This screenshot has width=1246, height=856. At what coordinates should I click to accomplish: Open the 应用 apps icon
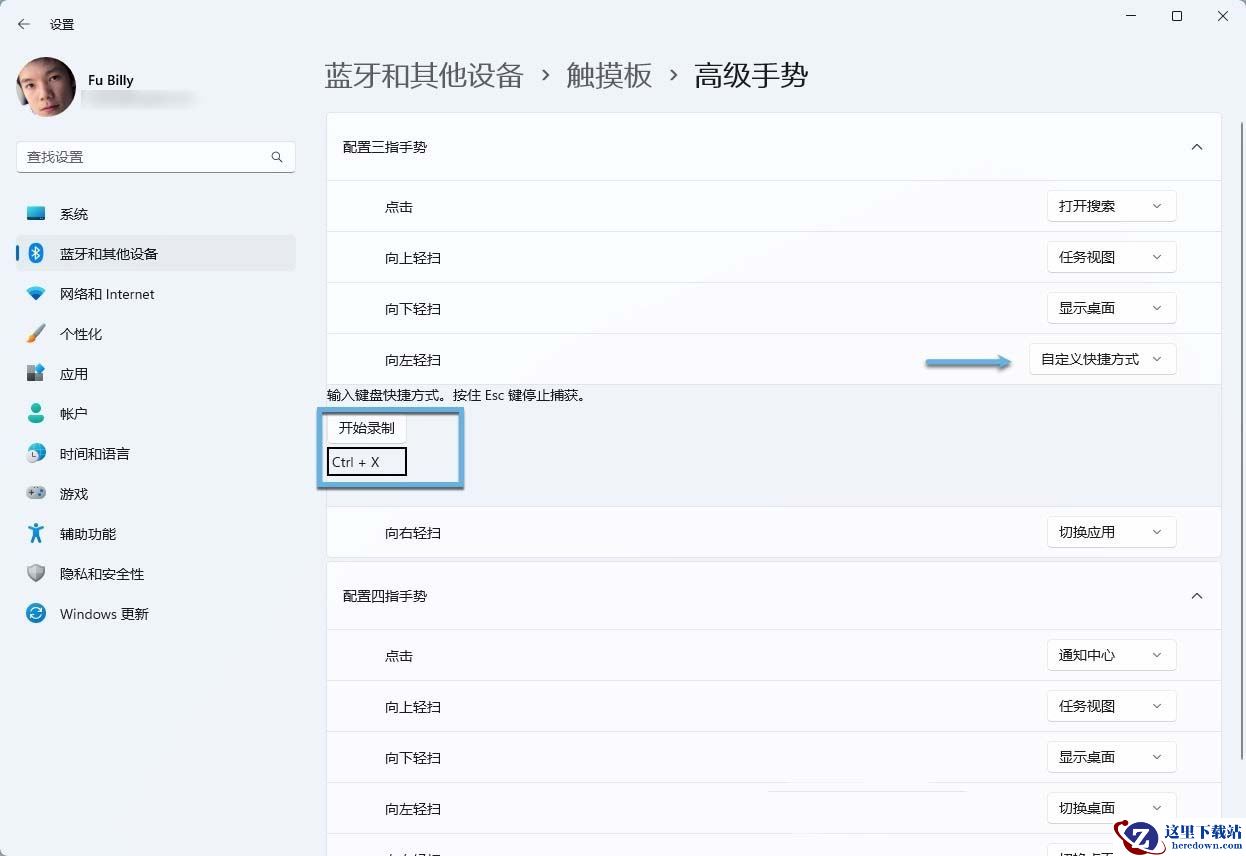coord(36,373)
